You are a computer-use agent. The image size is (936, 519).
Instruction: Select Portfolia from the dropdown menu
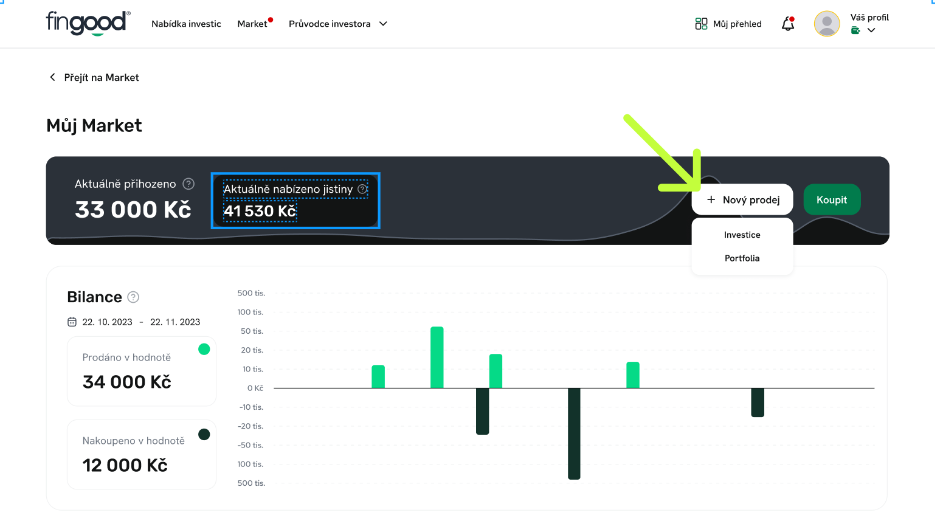click(x=742, y=258)
